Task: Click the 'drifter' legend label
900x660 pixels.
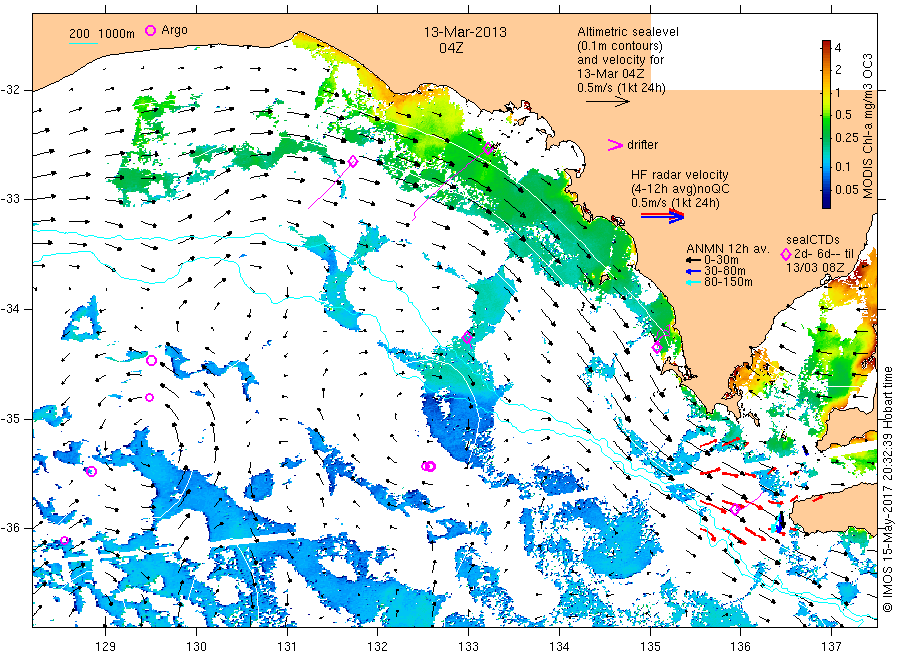Action: pyautogui.click(x=642, y=145)
